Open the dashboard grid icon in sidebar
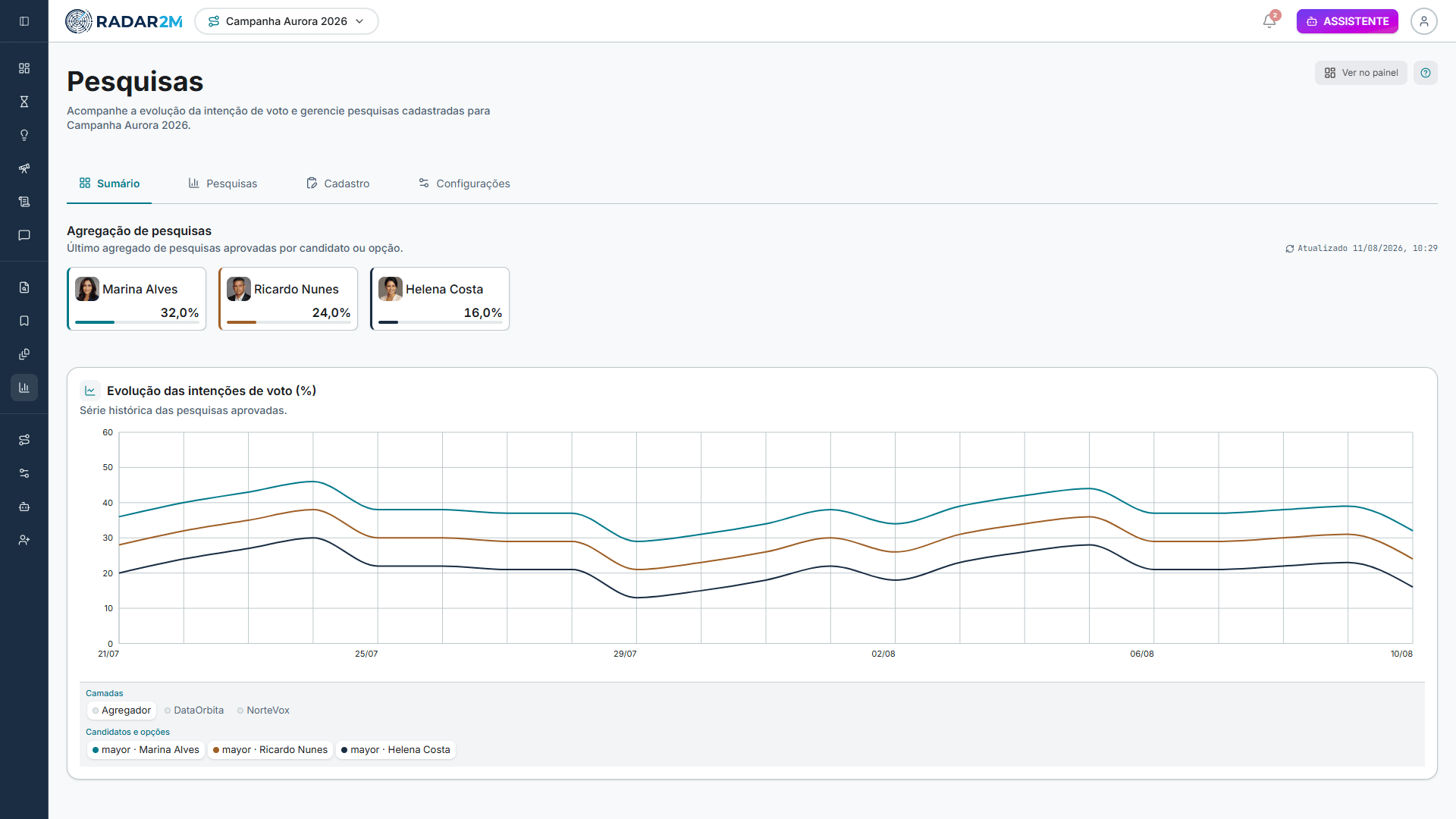This screenshot has width=1456, height=819. tap(24, 68)
